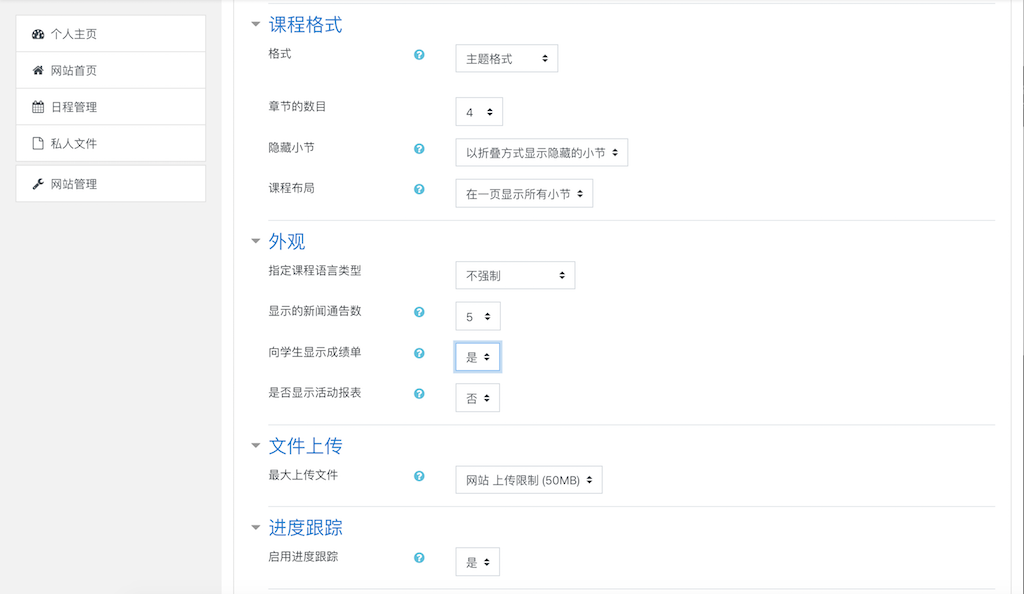Click help icon for 向学生显示成绩单
The image size is (1024, 594).
click(419, 353)
